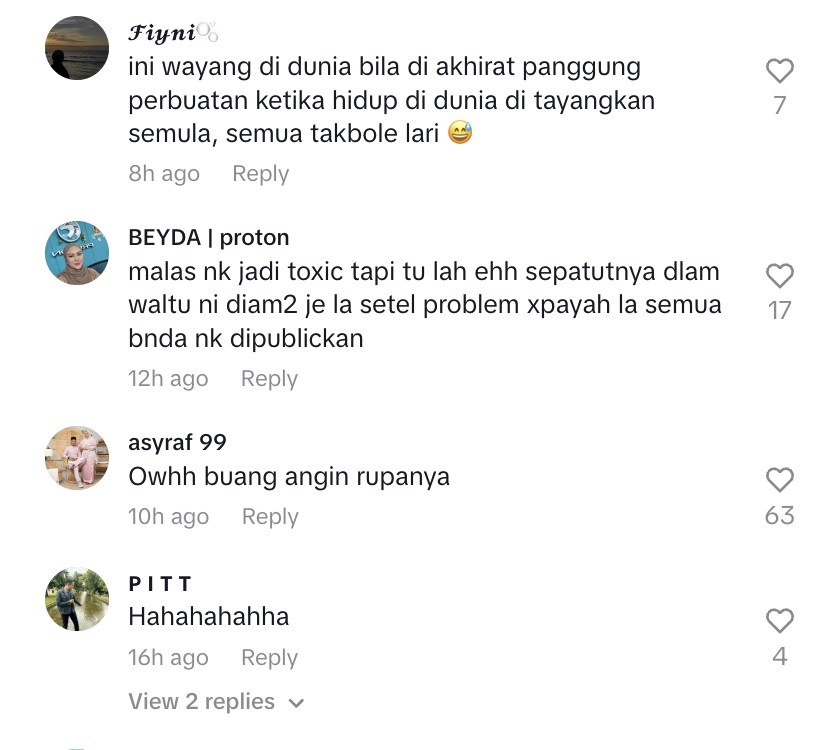Select the 63 likes count on asyraf's comment

pyautogui.click(x=779, y=515)
